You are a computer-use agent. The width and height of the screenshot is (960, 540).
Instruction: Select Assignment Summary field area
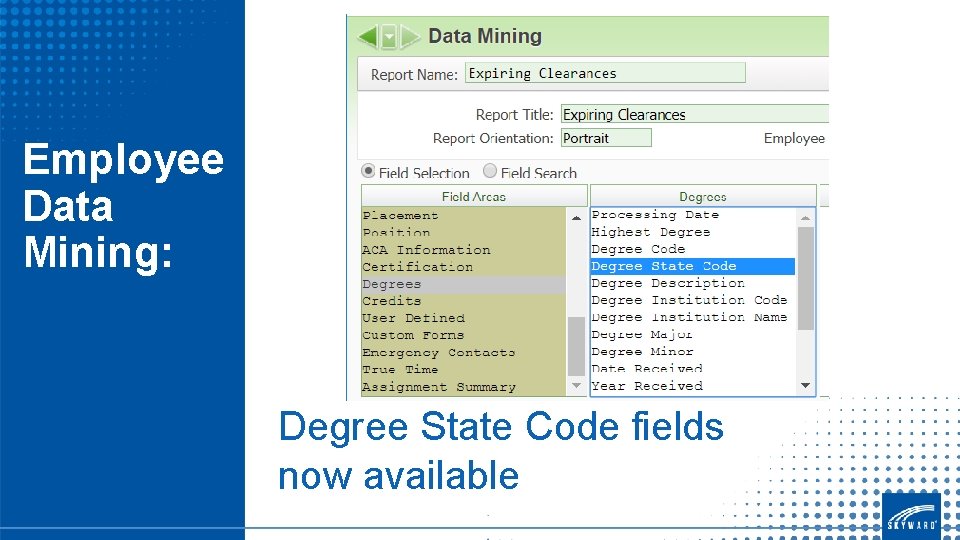[x=463, y=387]
